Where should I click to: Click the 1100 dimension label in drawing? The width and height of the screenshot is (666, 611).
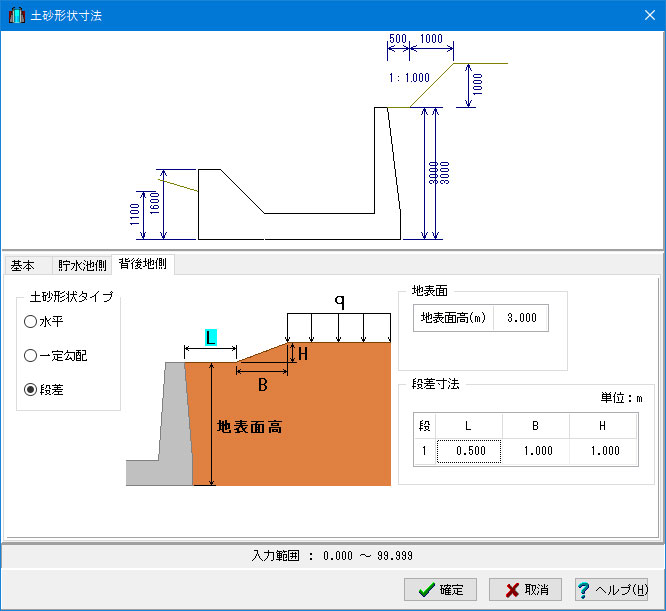pos(135,214)
